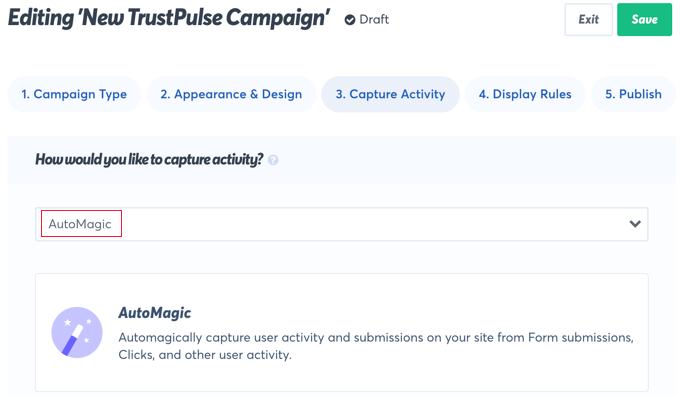Click the Exit button
This screenshot has height=397, width=680.
click(x=588, y=20)
